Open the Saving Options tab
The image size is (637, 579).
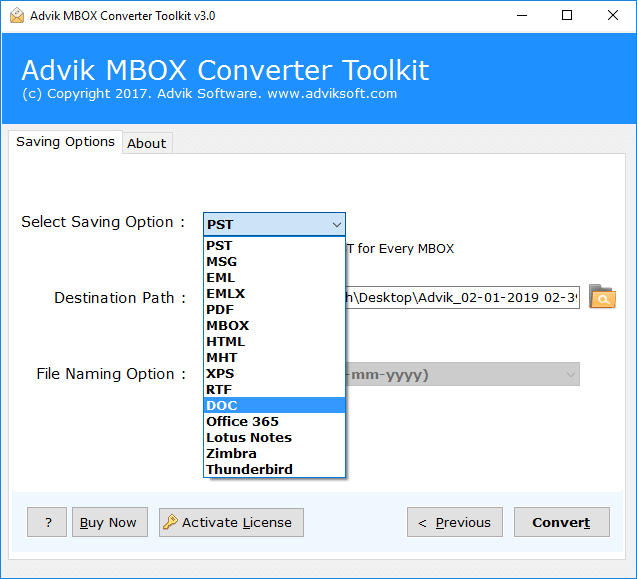(65, 142)
